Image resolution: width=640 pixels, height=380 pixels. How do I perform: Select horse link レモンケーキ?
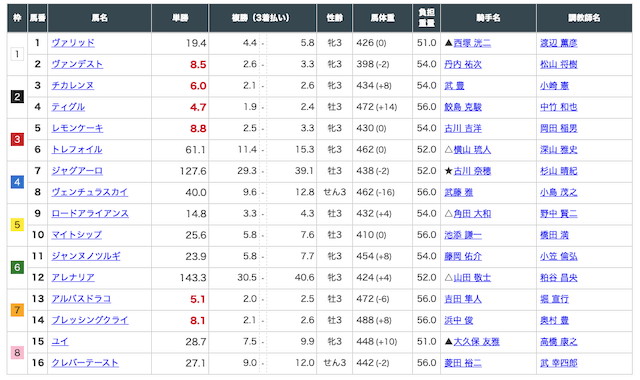pos(77,128)
